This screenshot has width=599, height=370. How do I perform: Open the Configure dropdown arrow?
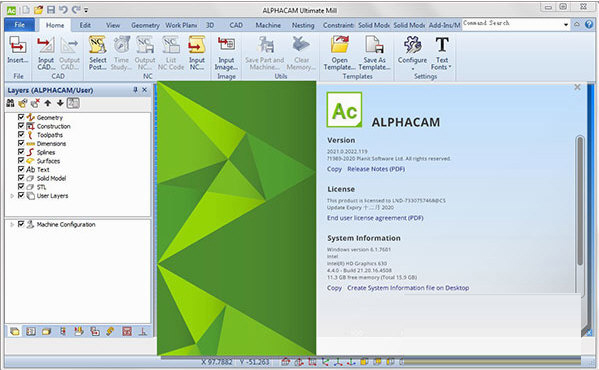tap(413, 69)
